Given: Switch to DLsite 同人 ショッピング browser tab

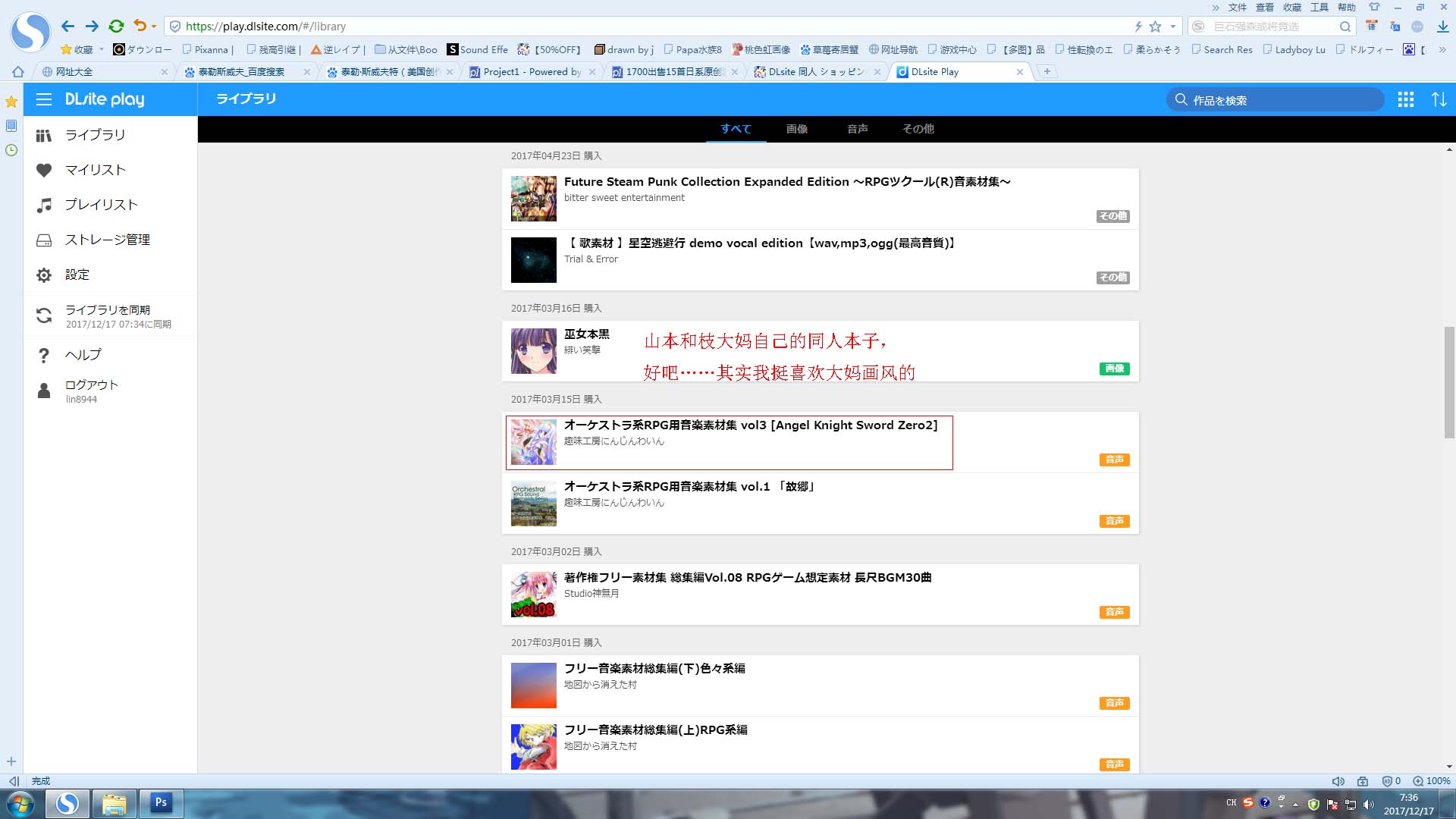Looking at the screenshot, I should click(816, 72).
